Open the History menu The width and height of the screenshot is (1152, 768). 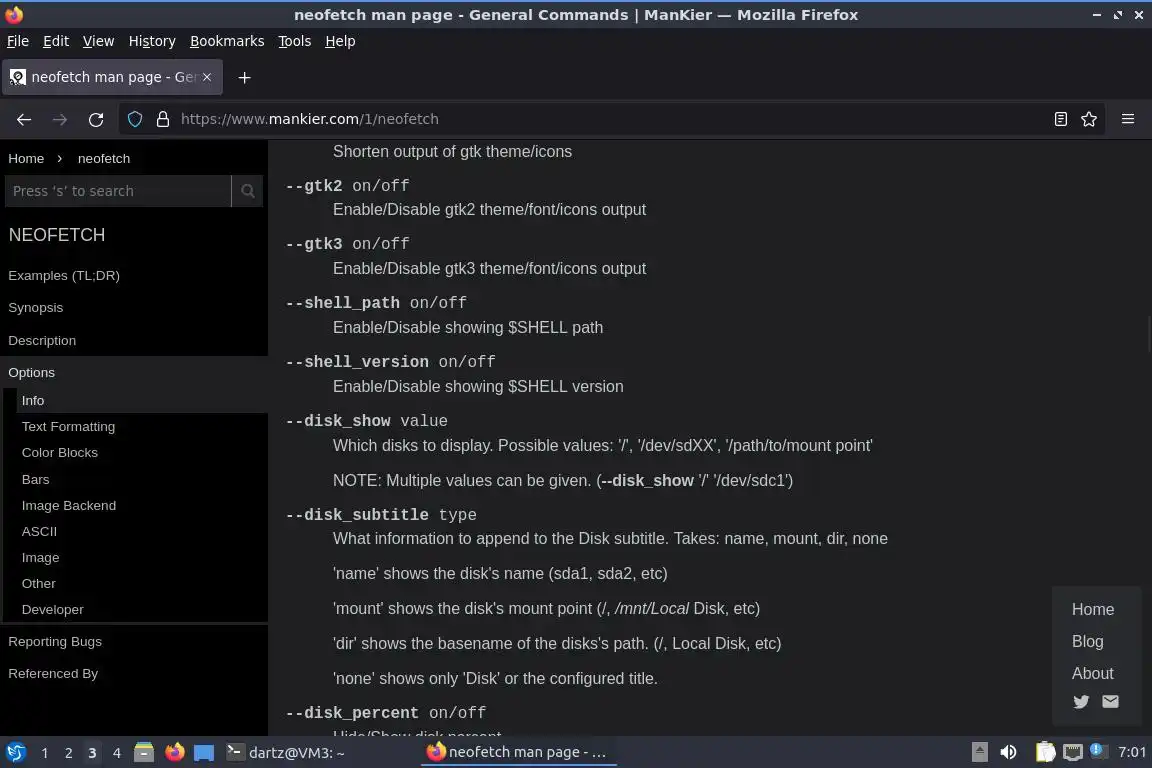(x=152, y=41)
